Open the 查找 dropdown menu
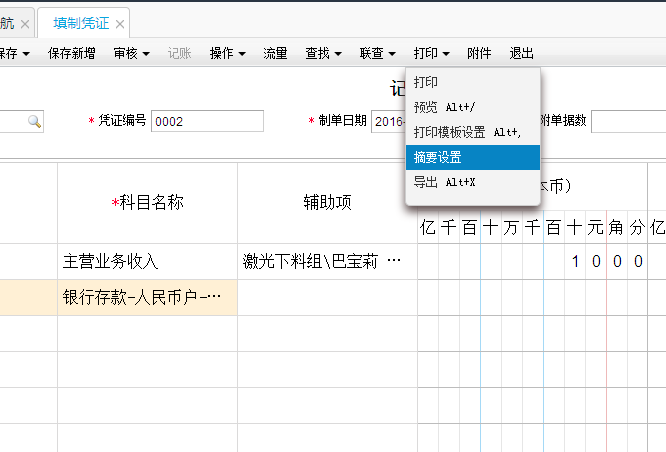 (323, 53)
